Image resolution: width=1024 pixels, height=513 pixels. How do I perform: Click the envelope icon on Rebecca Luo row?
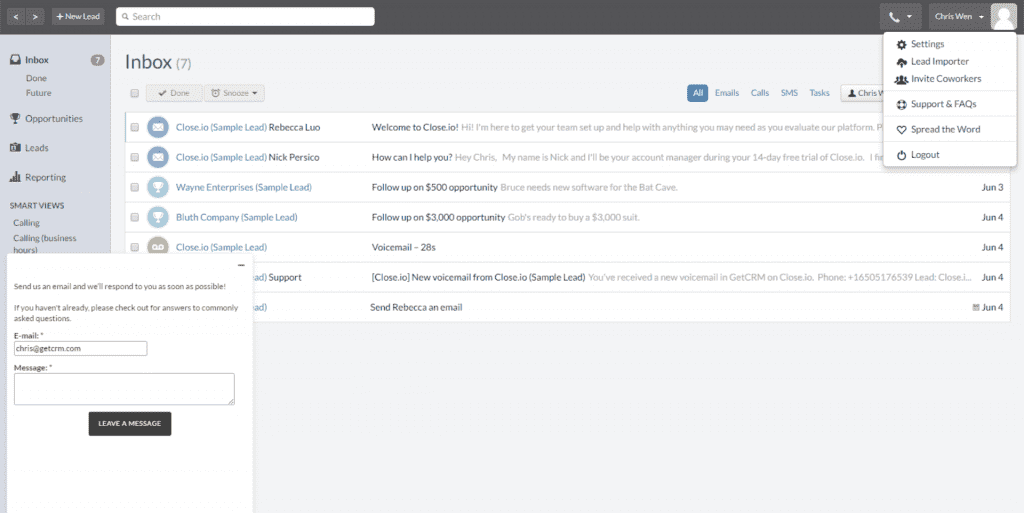click(x=158, y=127)
